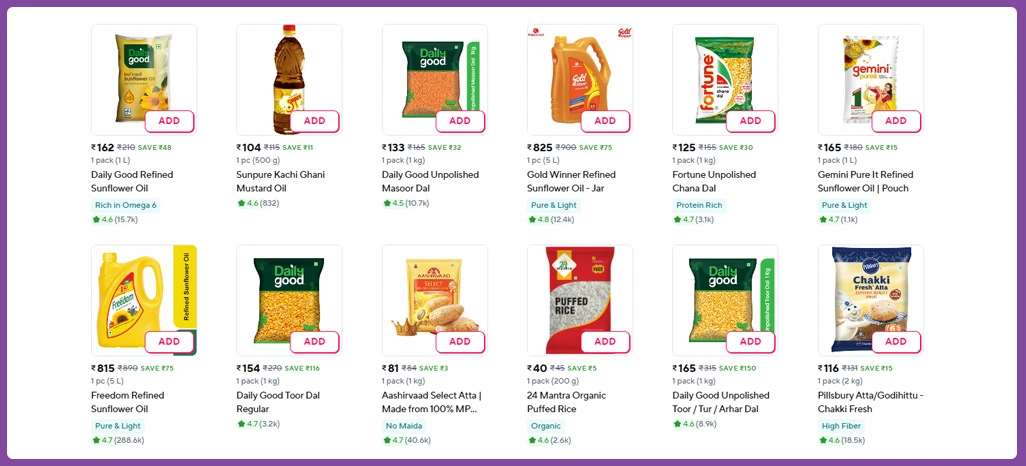Image resolution: width=1026 pixels, height=466 pixels.
Task: Add Freedom Refined Sunflower Oil to cart
Action: tap(169, 342)
